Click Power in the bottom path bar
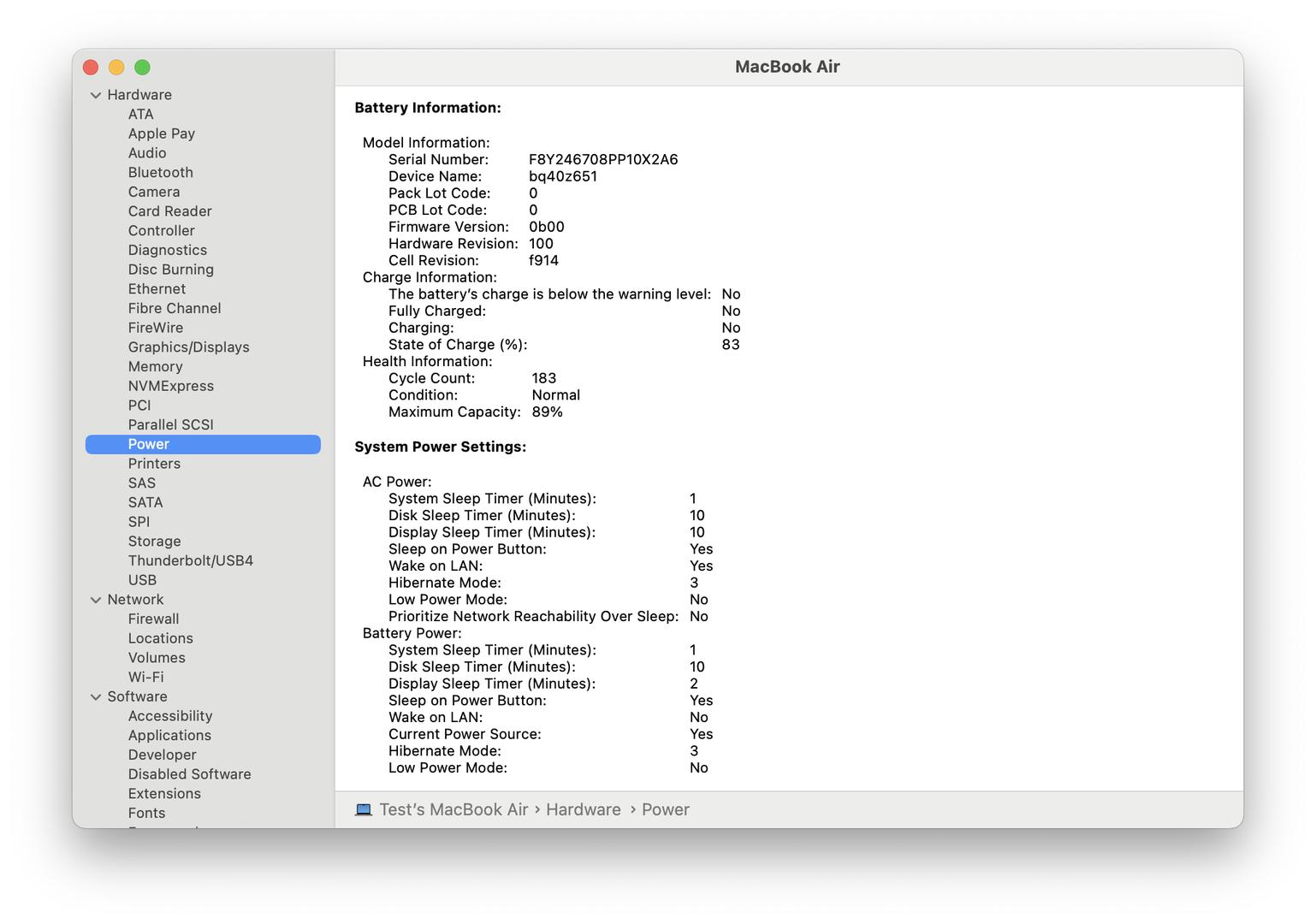Screen dimensions: 1316x924 (665, 809)
